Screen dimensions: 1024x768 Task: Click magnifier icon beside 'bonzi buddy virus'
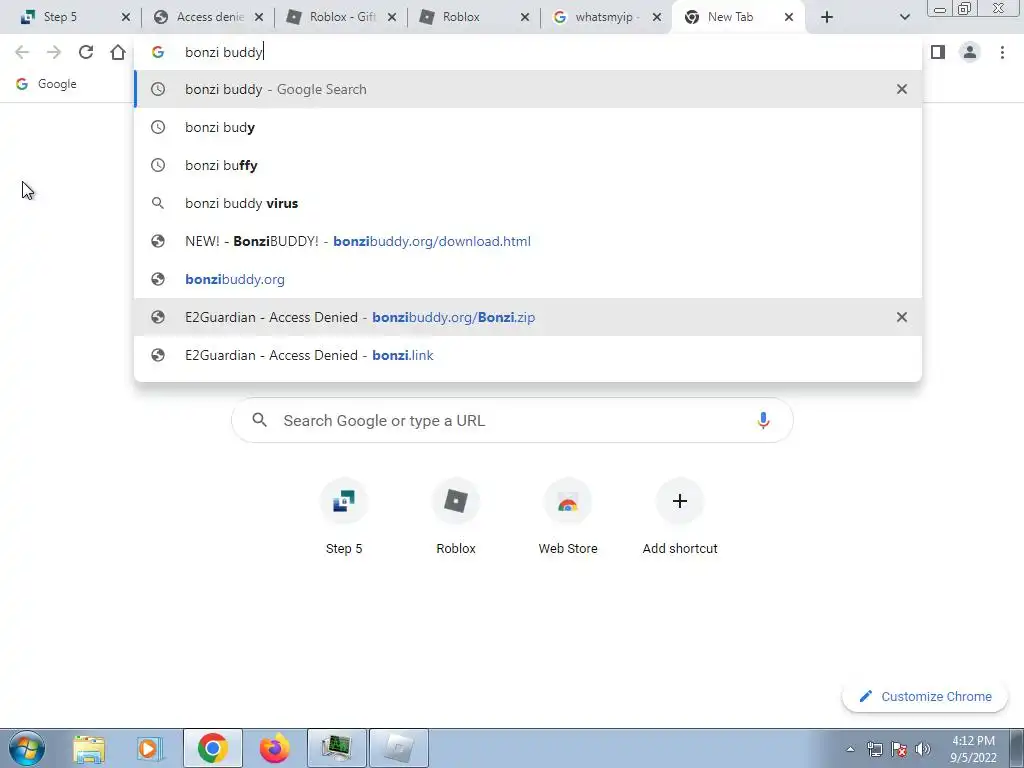(x=158, y=203)
